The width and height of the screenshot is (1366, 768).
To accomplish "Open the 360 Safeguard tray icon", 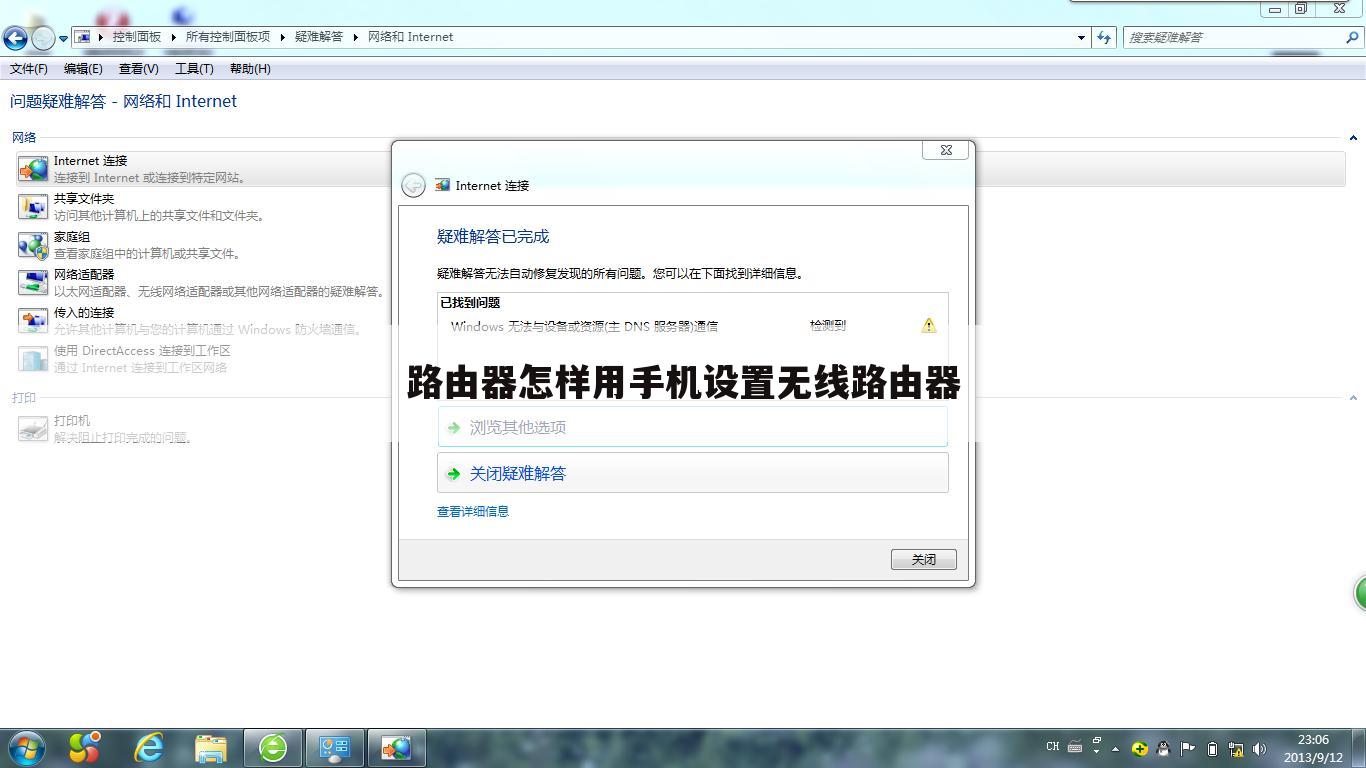I will (1139, 748).
